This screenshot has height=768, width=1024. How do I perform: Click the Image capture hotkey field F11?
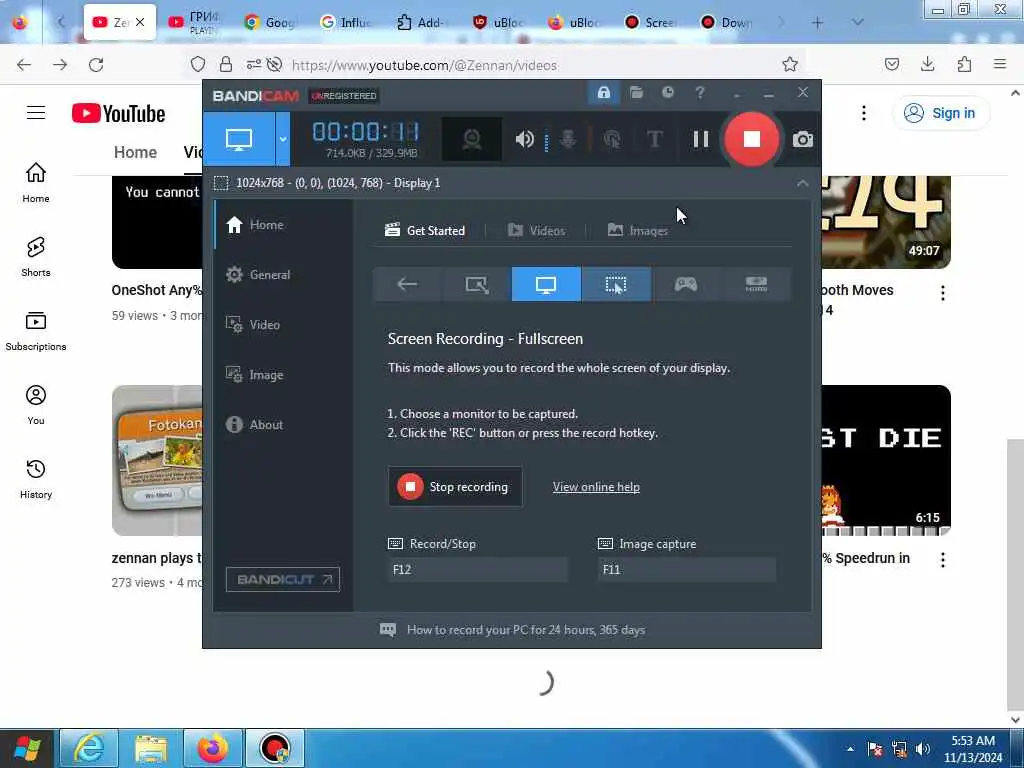point(686,569)
